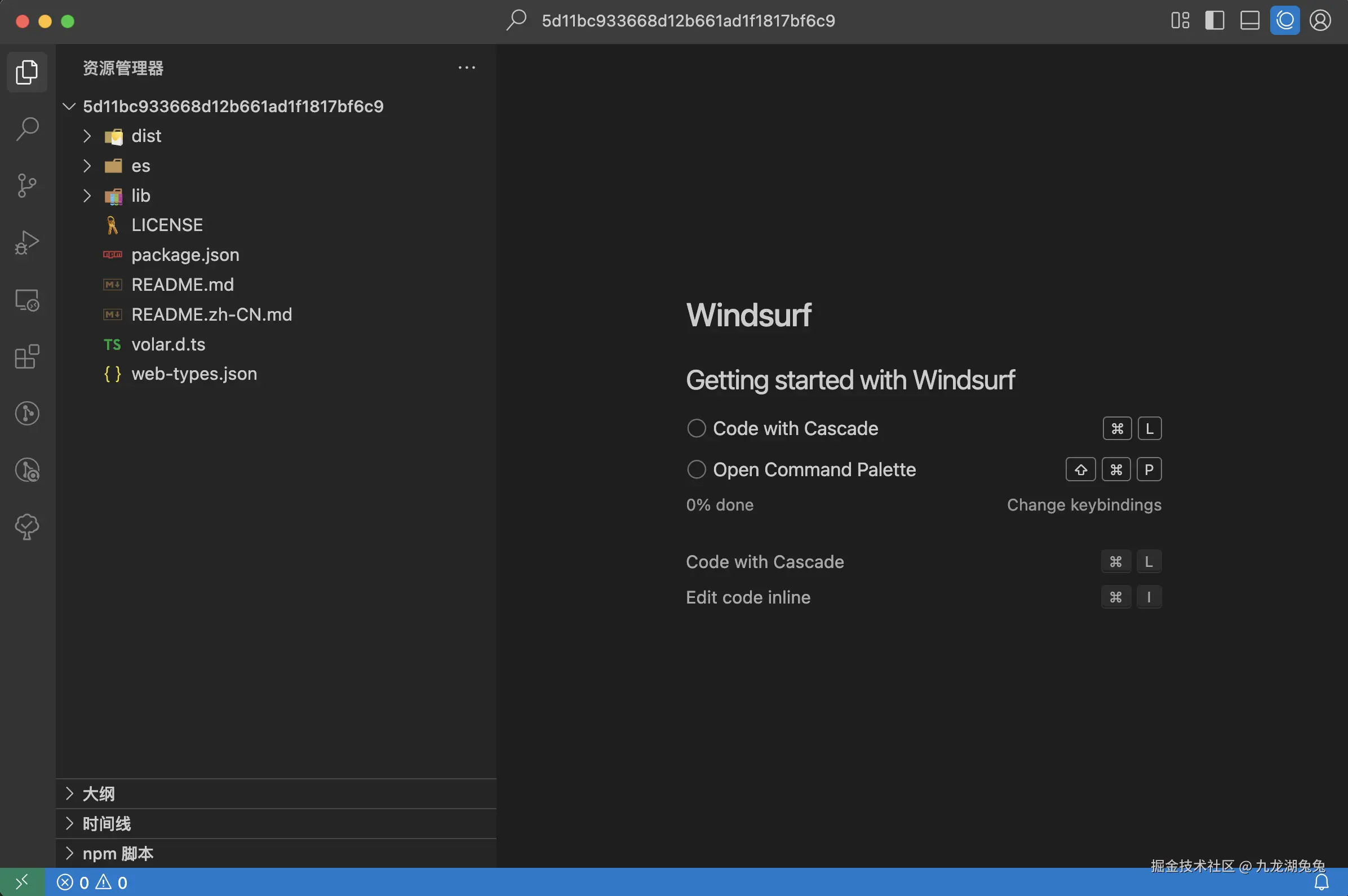Click the Change keybindings link
Image resolution: width=1348 pixels, height=896 pixels.
pos(1084,504)
